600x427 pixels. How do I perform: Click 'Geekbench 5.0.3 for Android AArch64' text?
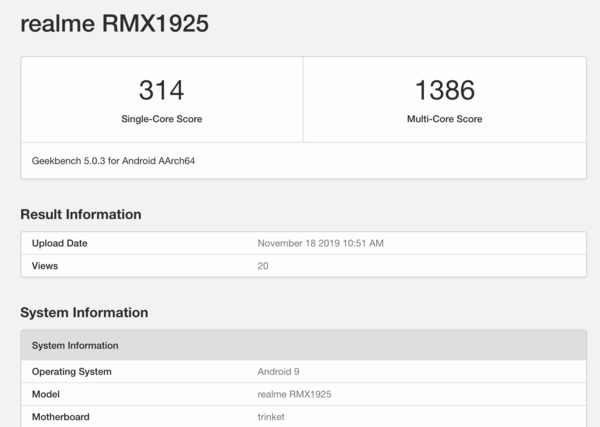point(113,161)
